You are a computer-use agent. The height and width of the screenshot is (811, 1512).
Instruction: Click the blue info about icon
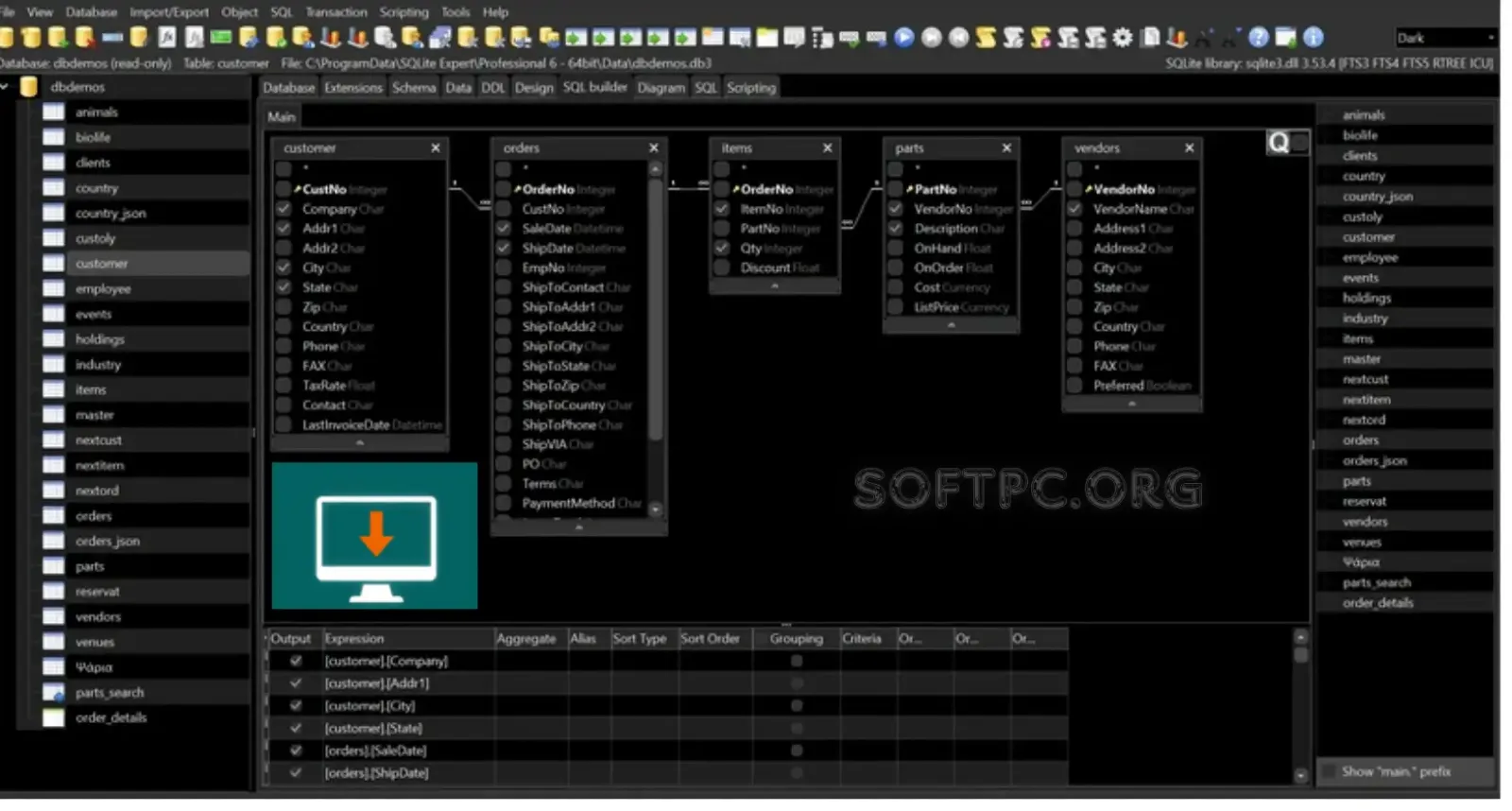(1314, 38)
